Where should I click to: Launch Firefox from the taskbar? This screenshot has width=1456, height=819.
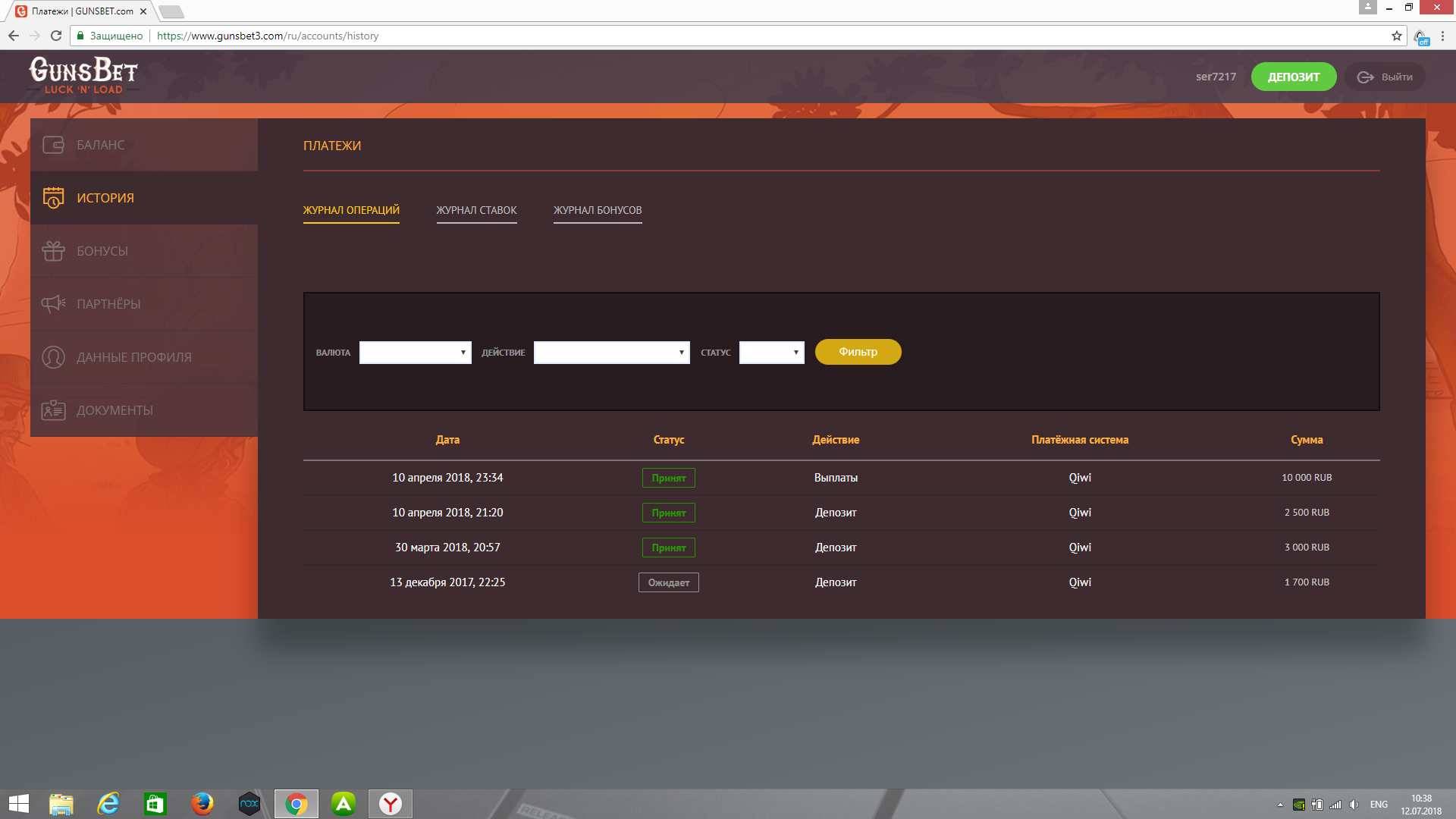202,804
